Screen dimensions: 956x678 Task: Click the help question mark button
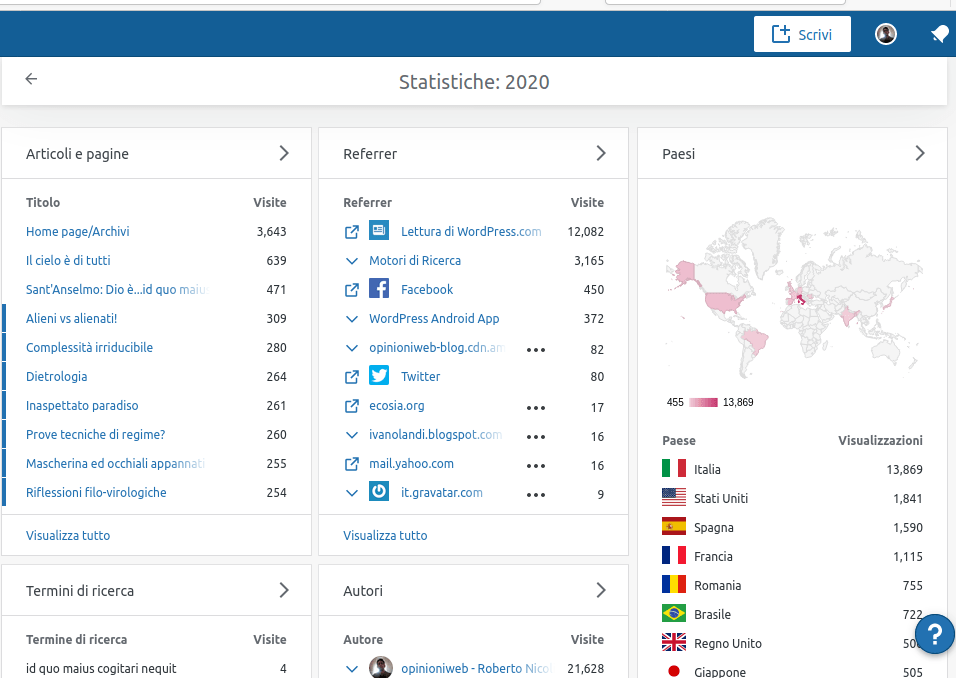(x=935, y=634)
